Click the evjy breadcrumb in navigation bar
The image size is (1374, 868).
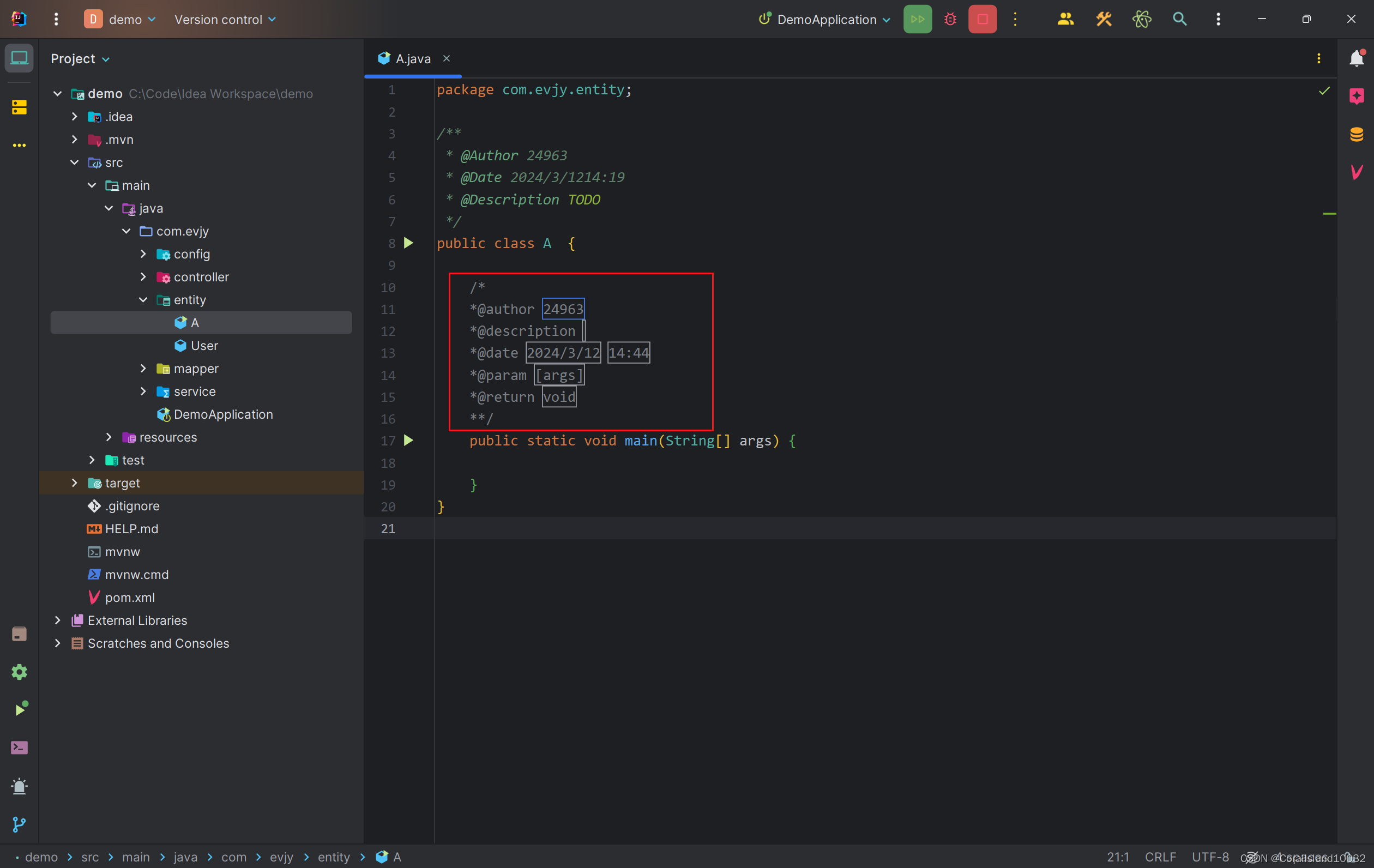click(x=281, y=857)
